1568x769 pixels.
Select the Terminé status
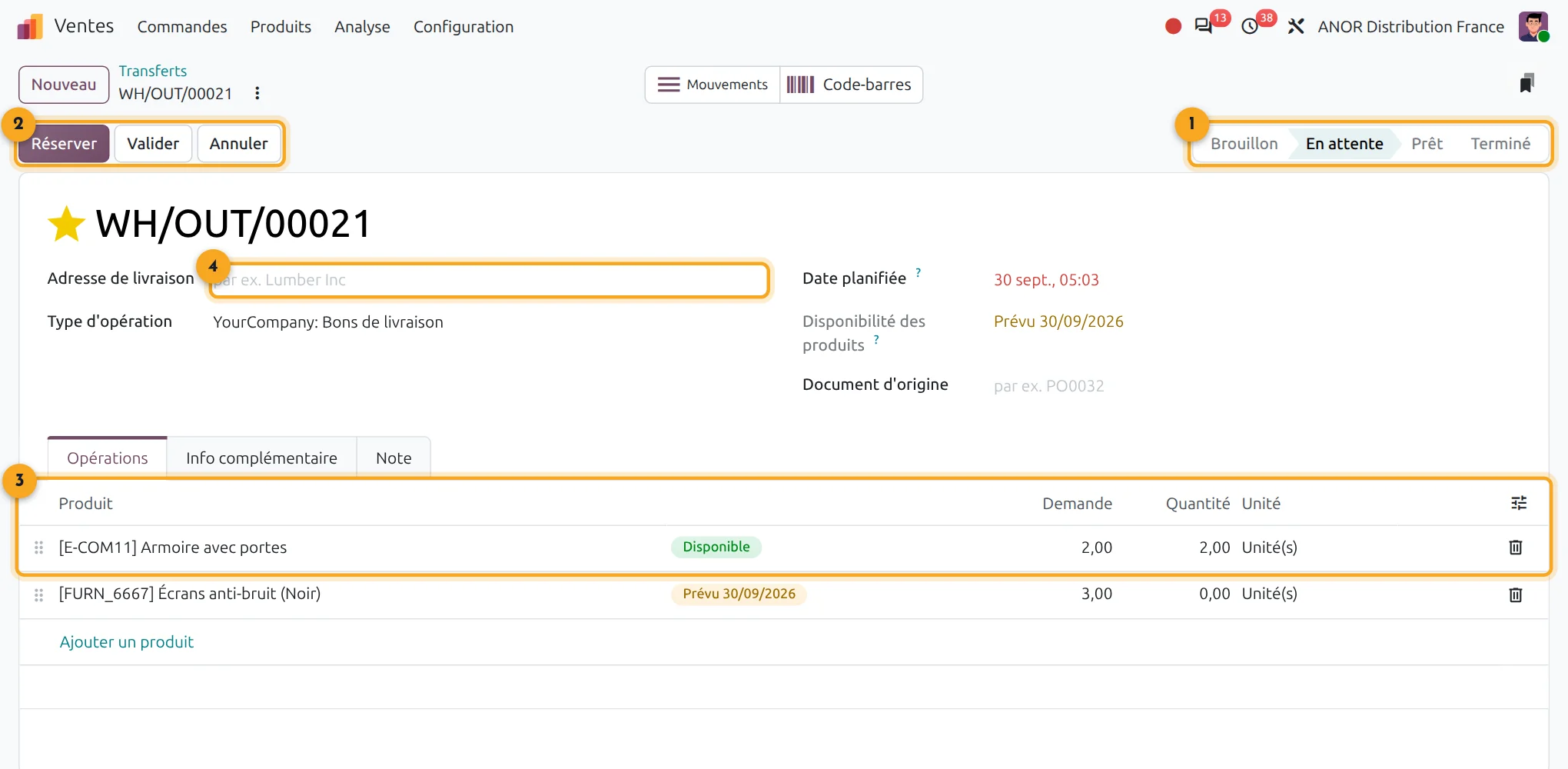[1500, 144]
